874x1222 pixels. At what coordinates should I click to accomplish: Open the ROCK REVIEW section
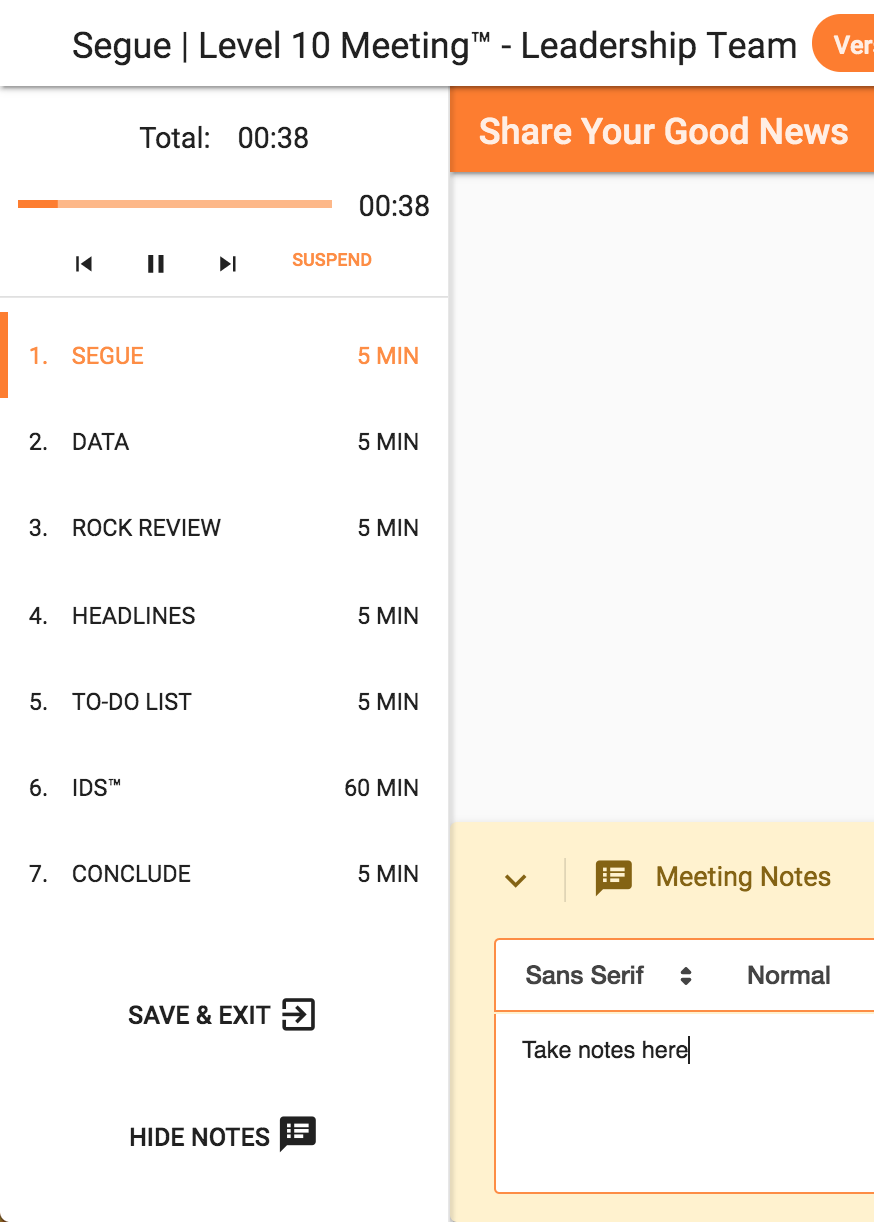pos(224,528)
